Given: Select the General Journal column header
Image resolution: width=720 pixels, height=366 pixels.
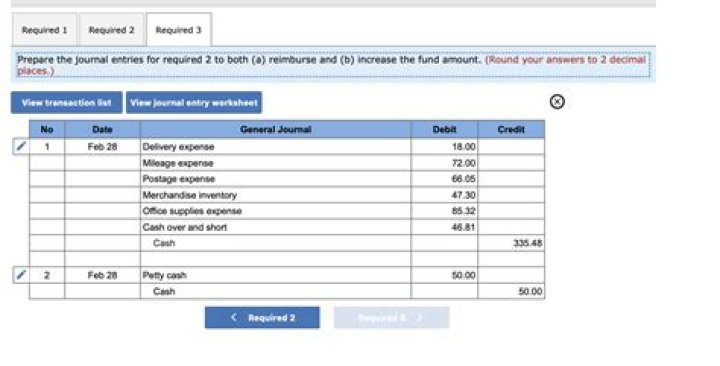Looking at the screenshot, I should pos(276,130).
